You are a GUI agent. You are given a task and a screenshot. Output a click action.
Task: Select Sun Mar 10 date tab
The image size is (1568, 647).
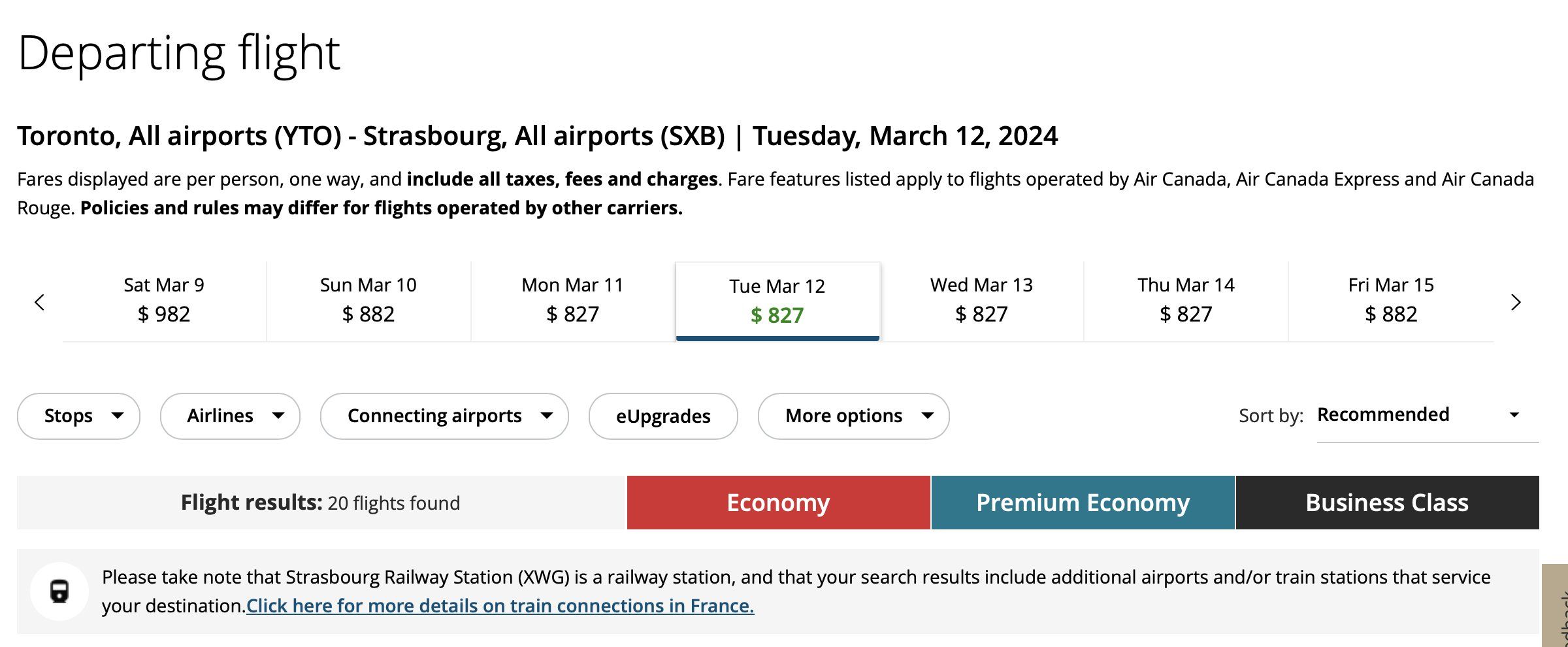368,301
